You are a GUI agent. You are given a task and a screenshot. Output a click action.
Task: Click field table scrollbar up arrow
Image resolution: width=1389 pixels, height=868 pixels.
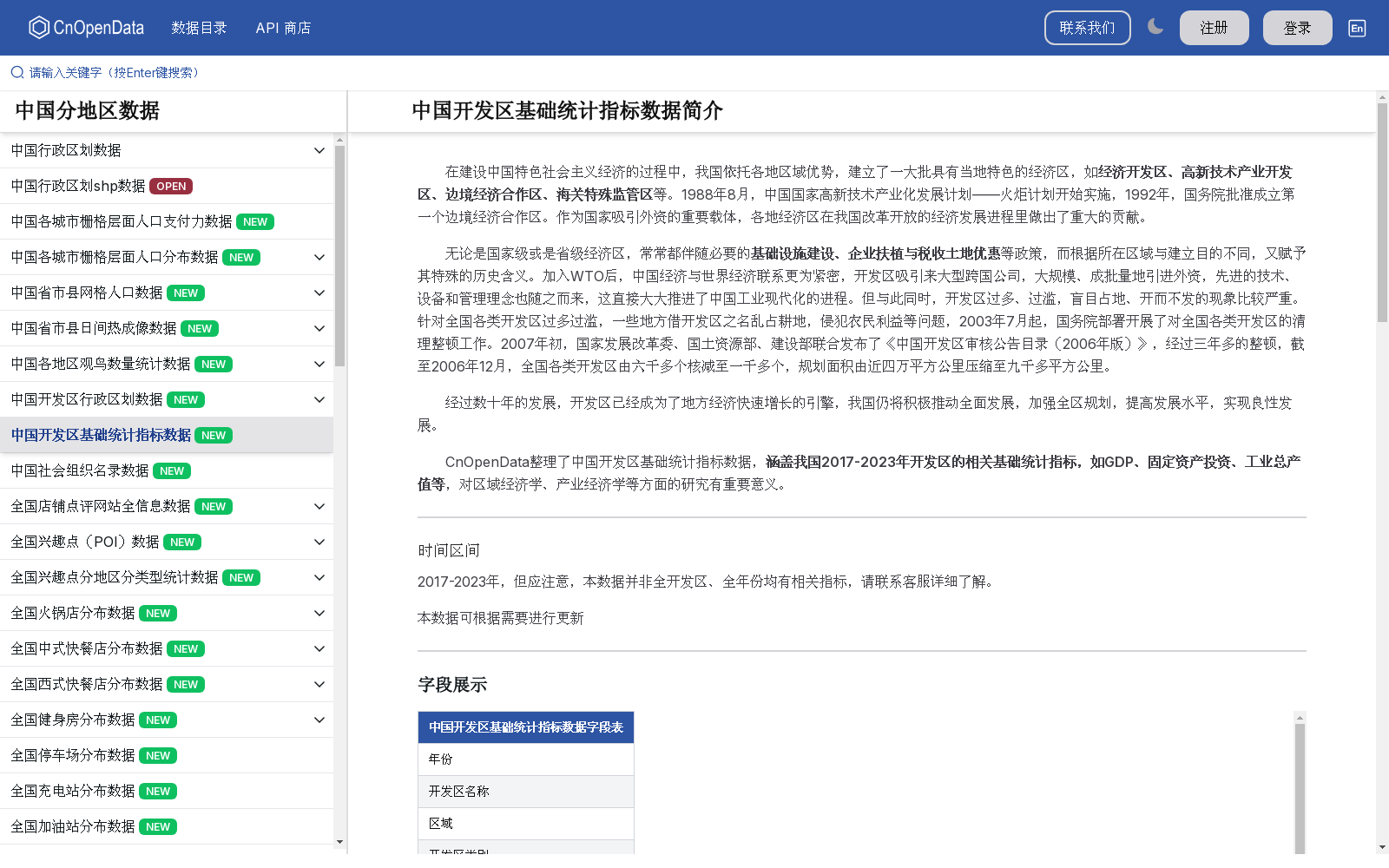1300,718
